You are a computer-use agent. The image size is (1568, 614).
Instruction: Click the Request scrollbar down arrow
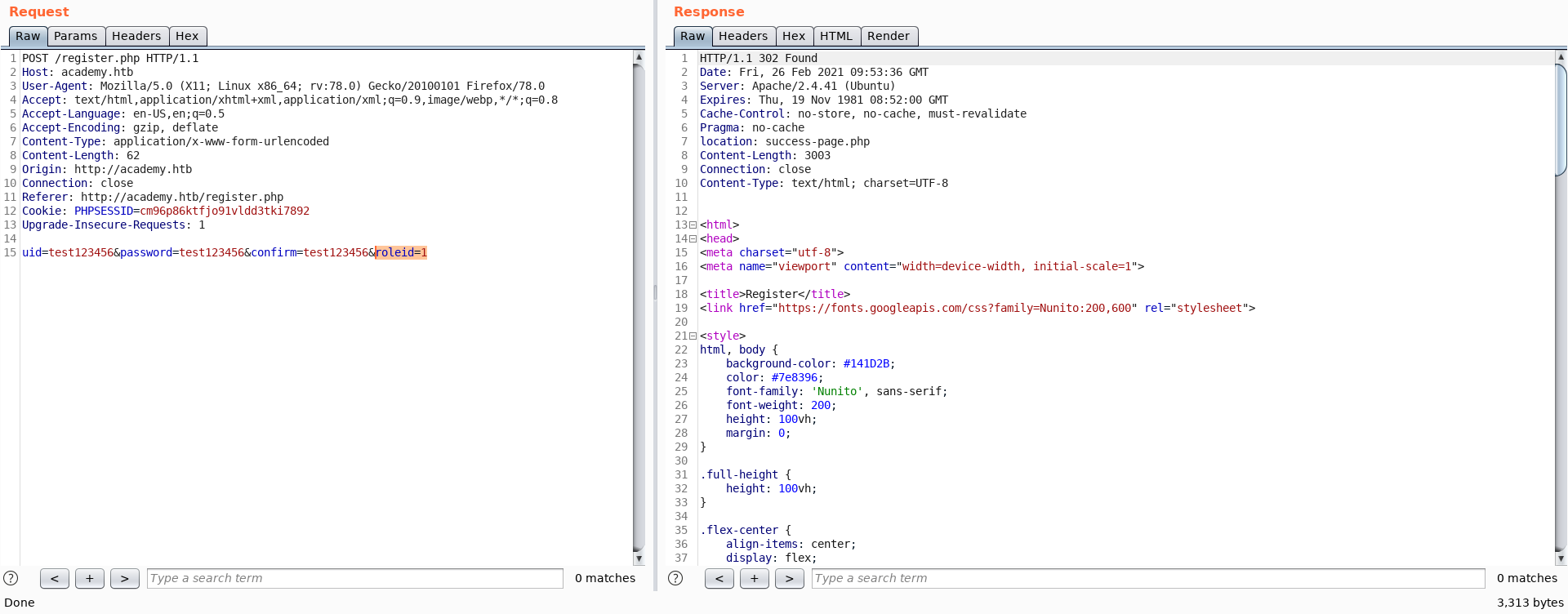coord(639,559)
